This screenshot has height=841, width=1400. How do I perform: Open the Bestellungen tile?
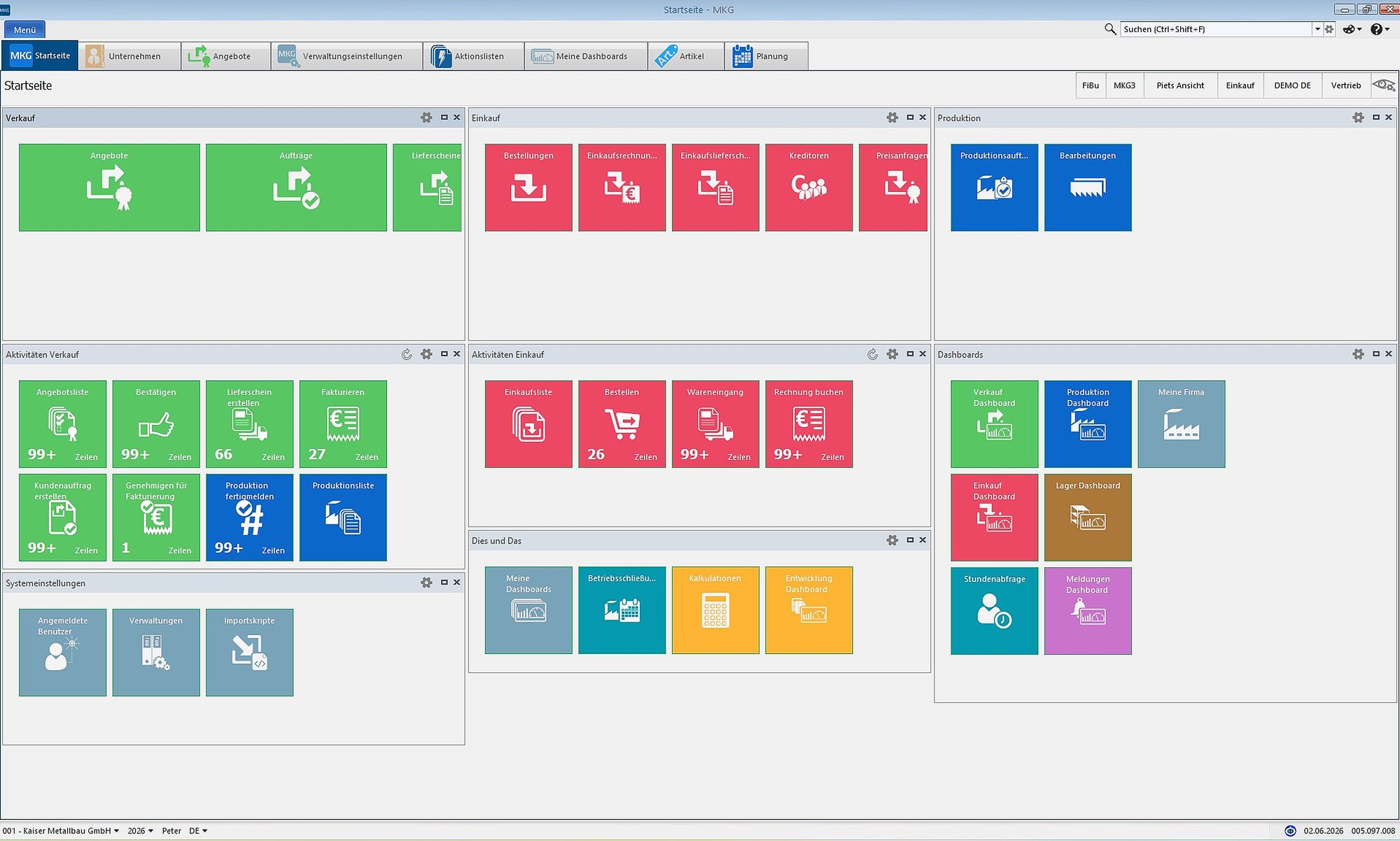coord(528,188)
